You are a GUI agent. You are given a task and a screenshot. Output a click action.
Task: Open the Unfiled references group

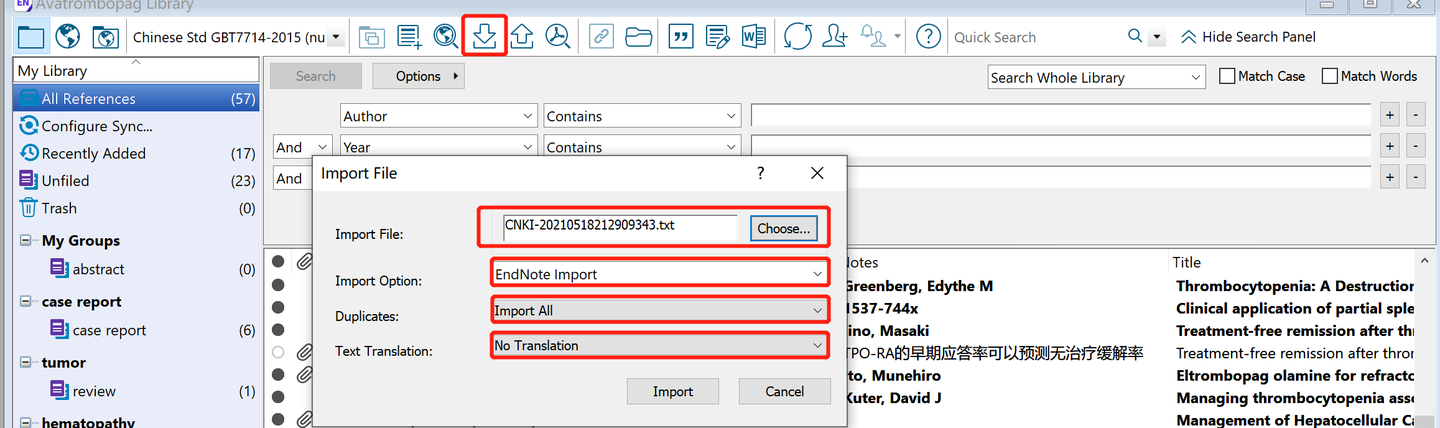65,181
